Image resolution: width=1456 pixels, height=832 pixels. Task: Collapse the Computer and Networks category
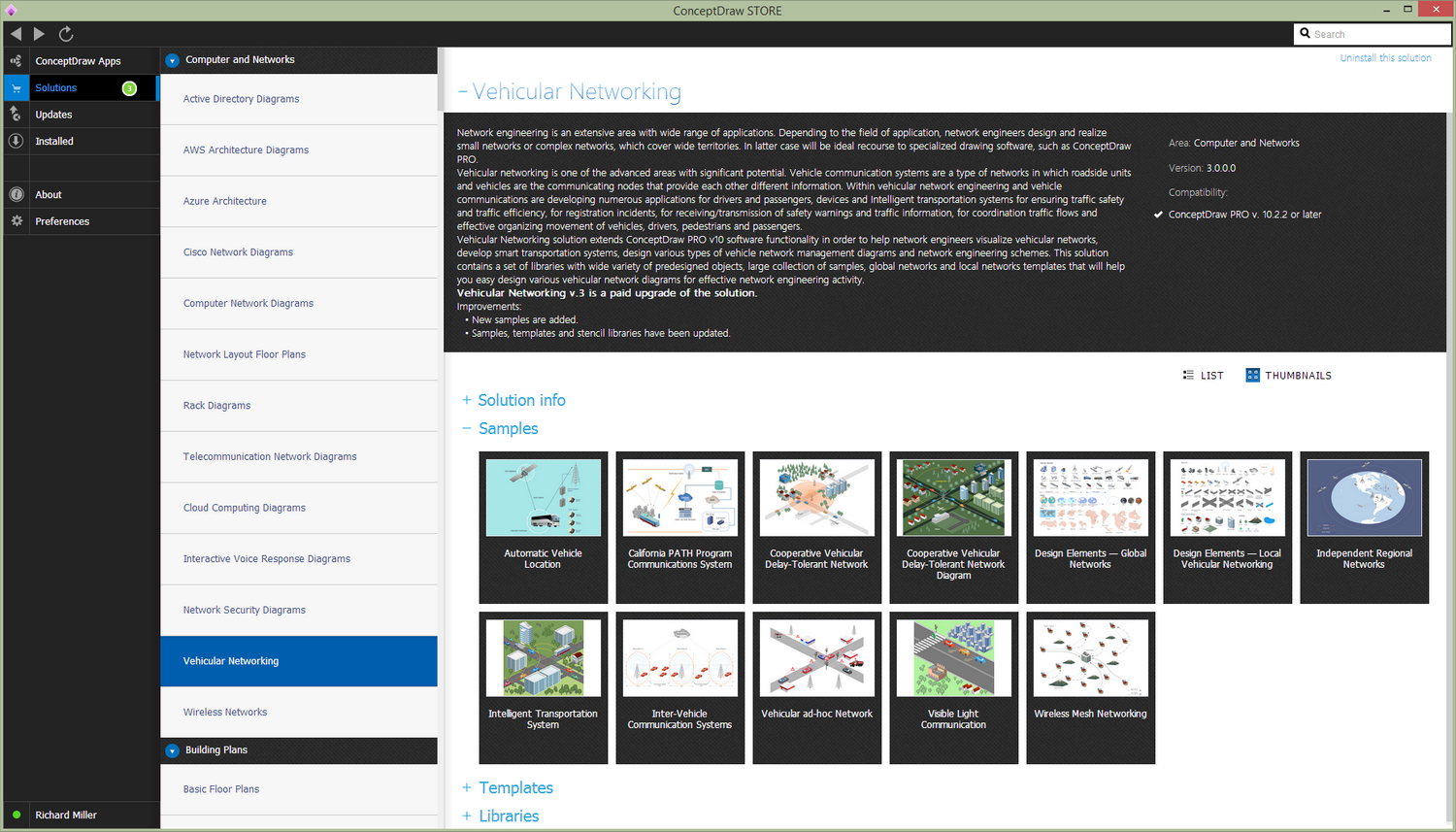coord(172,60)
